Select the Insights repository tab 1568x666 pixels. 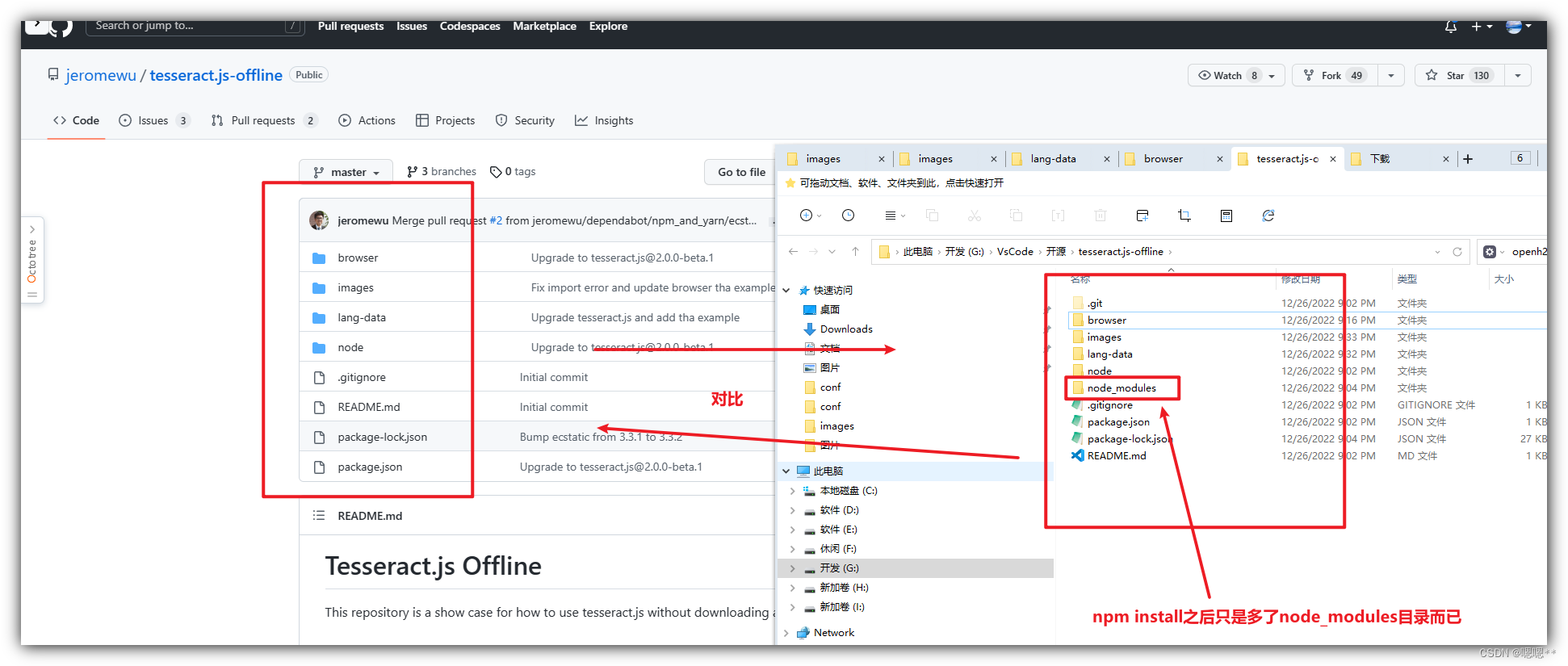click(604, 120)
